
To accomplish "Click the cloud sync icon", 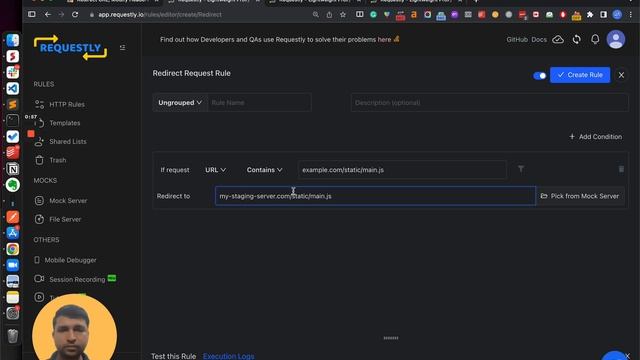I will (558, 40).
